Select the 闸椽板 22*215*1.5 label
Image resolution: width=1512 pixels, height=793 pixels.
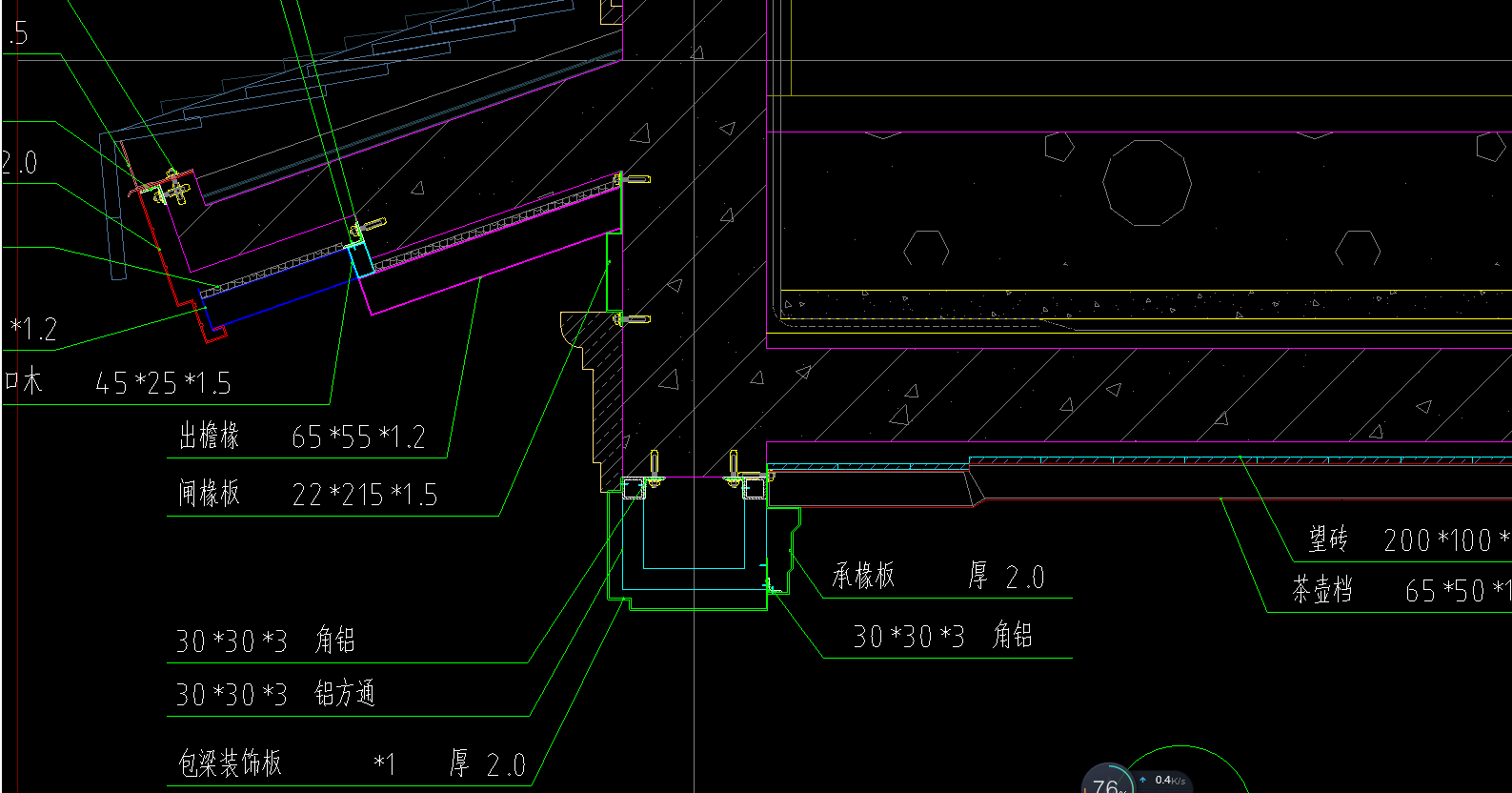[x=307, y=494]
